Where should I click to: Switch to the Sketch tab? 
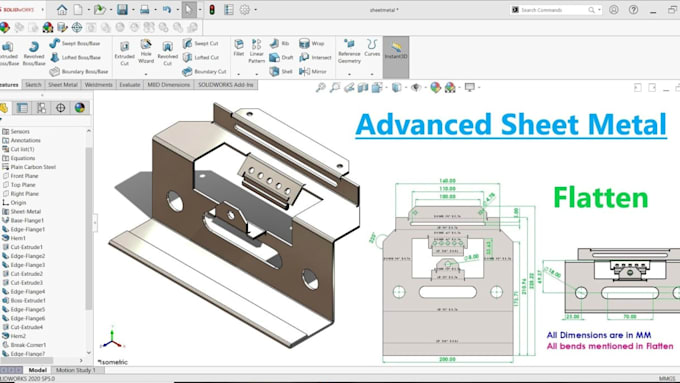(x=33, y=85)
